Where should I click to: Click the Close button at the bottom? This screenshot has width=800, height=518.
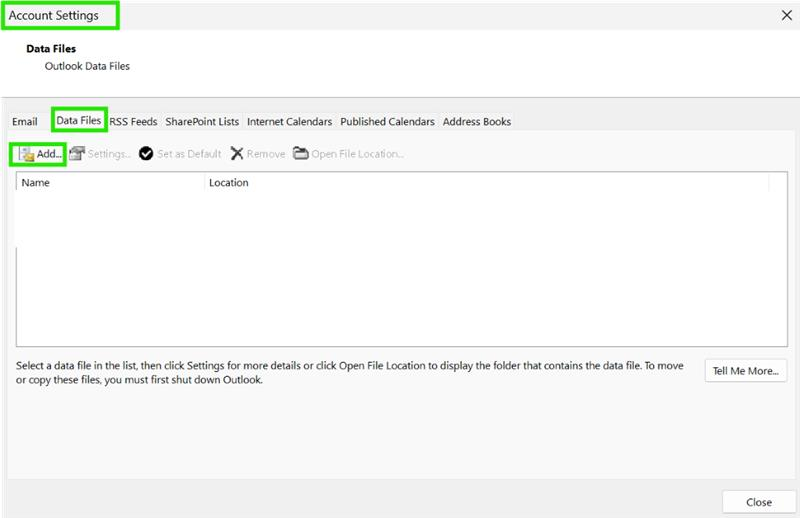759,502
